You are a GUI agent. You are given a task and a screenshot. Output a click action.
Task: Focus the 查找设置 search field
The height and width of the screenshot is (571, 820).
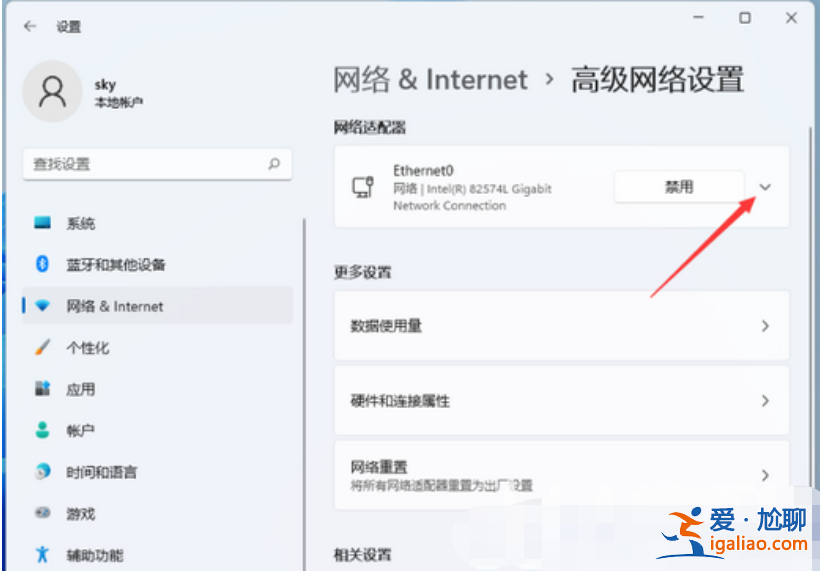[157, 164]
